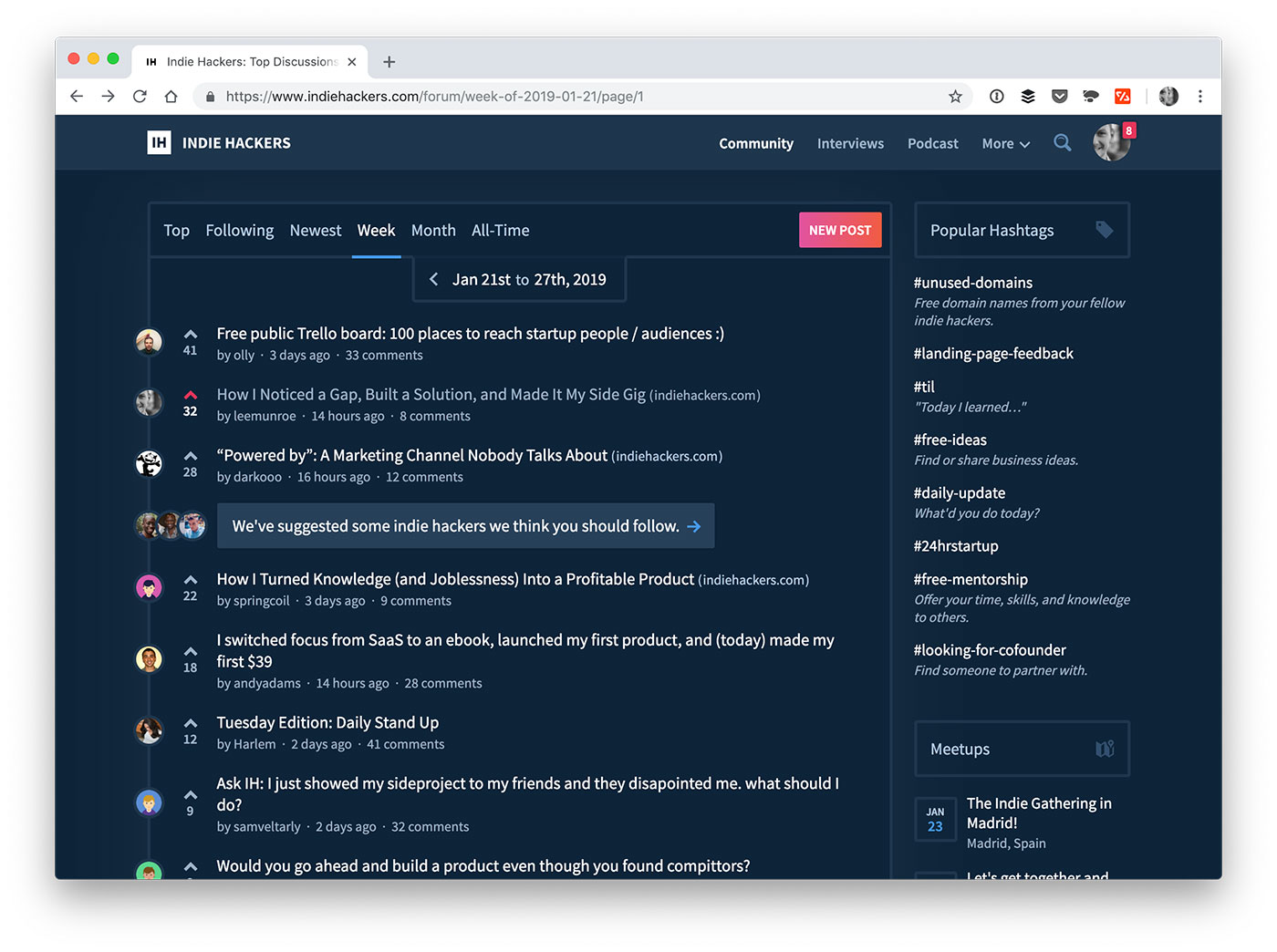Open Powered by Marketing Channel post
The width and height of the screenshot is (1277, 952).
[x=411, y=455]
